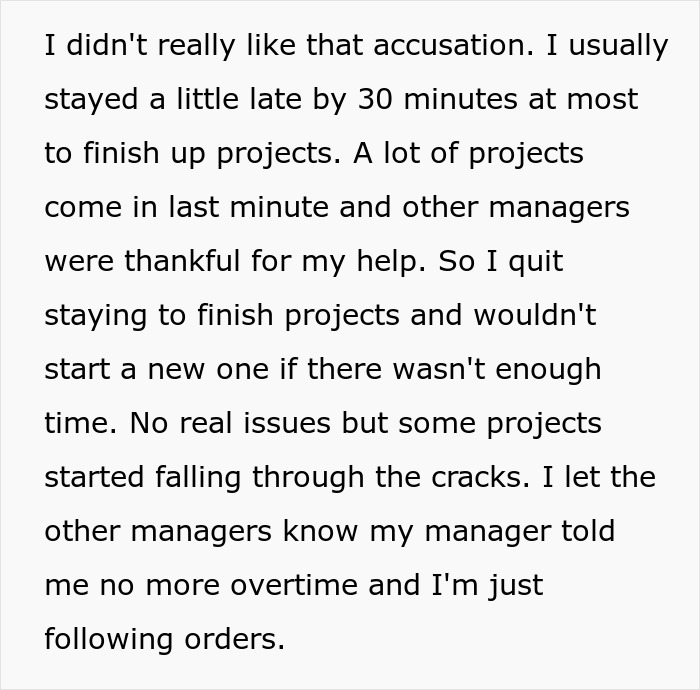Click the final phrase "following orders"
This screenshot has height=690, width=700.
tap(164, 638)
